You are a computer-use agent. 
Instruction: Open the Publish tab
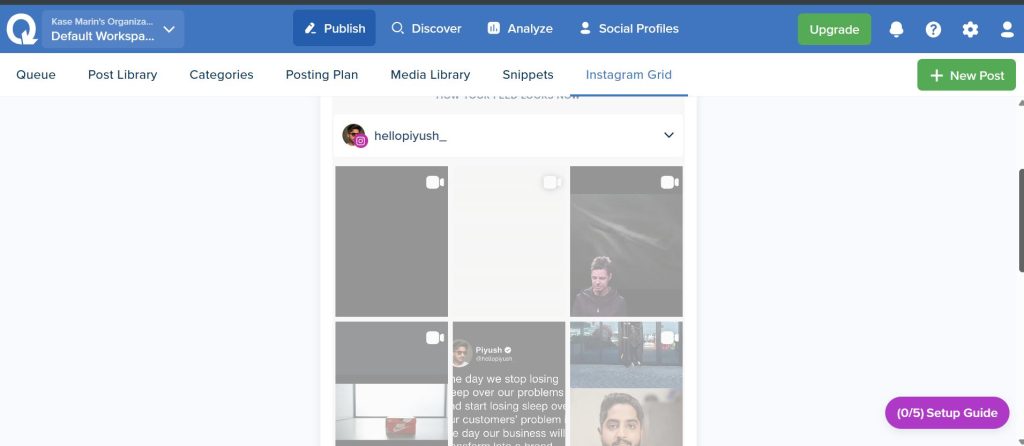click(x=334, y=28)
